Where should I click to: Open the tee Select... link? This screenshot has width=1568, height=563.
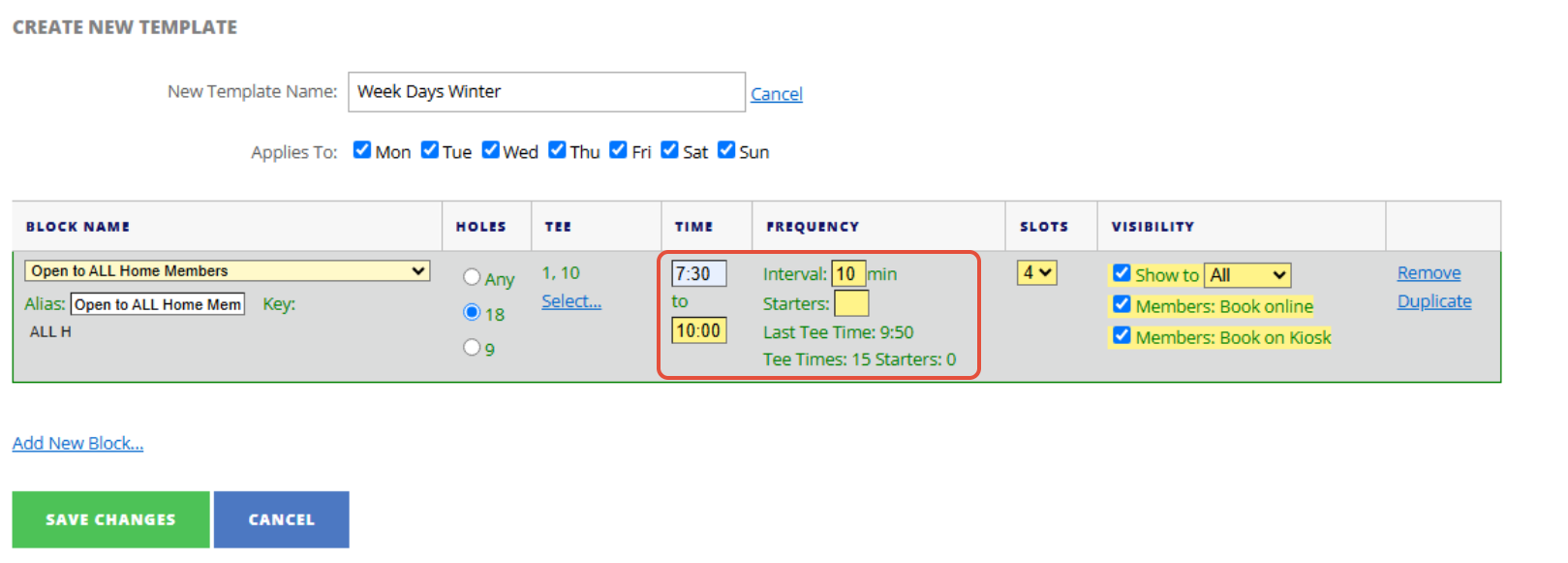click(x=570, y=301)
